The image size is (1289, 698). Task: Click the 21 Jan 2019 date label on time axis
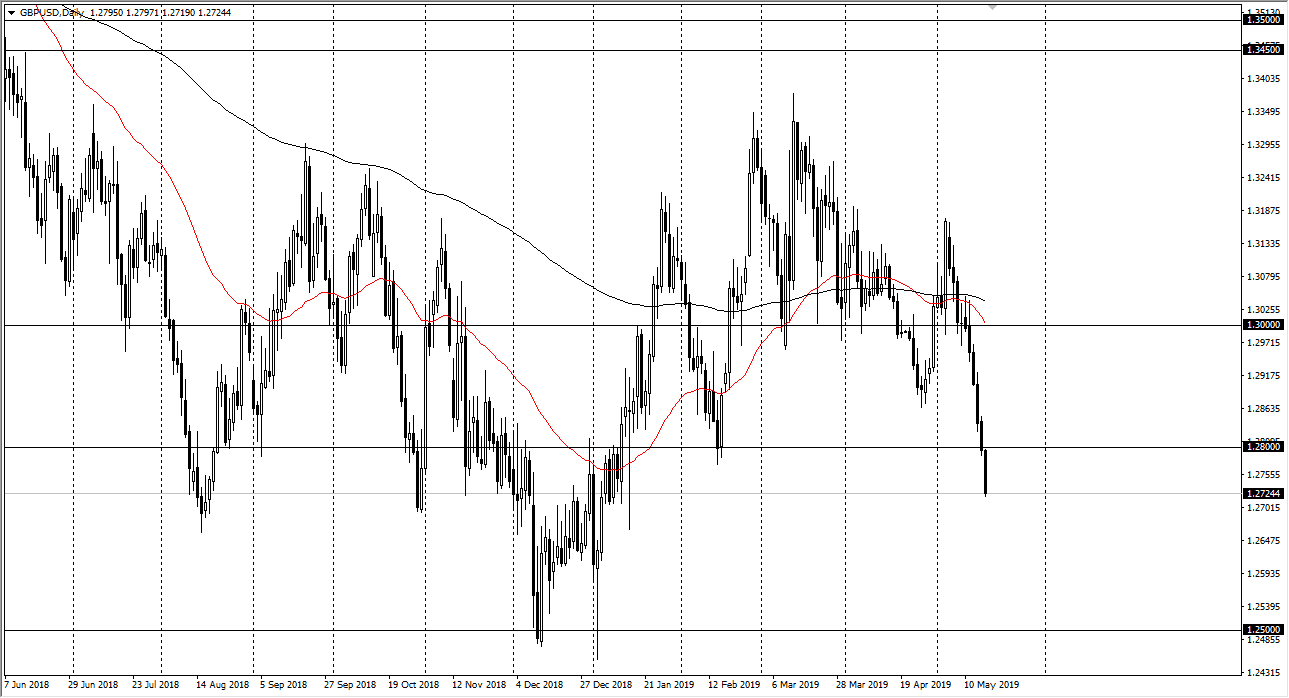(x=669, y=686)
